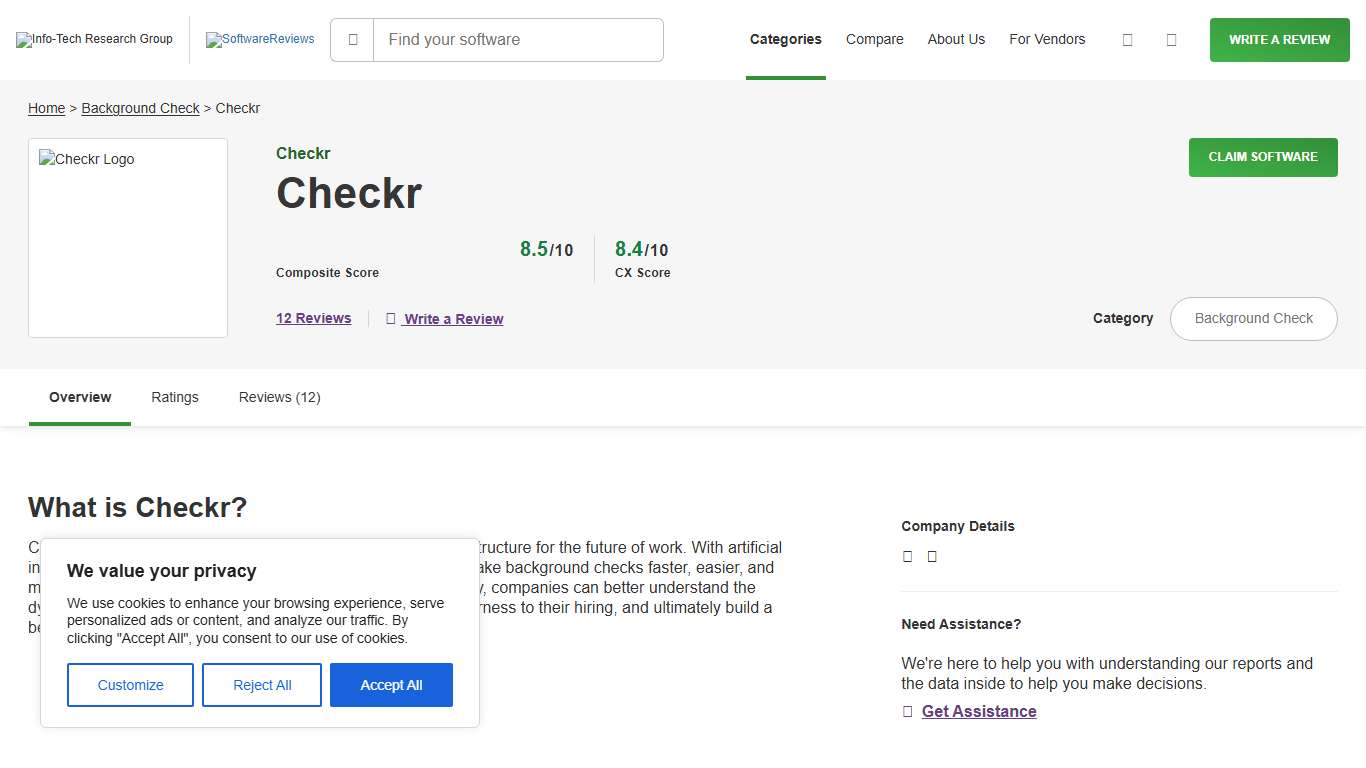Viewport: 1366px width, 768px height.
Task: Click the WRITE A REVIEW button
Action: (x=1279, y=39)
